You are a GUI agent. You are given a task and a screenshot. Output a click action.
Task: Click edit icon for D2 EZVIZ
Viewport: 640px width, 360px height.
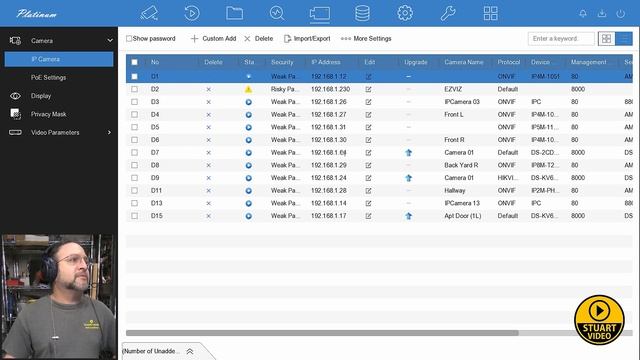point(368,89)
